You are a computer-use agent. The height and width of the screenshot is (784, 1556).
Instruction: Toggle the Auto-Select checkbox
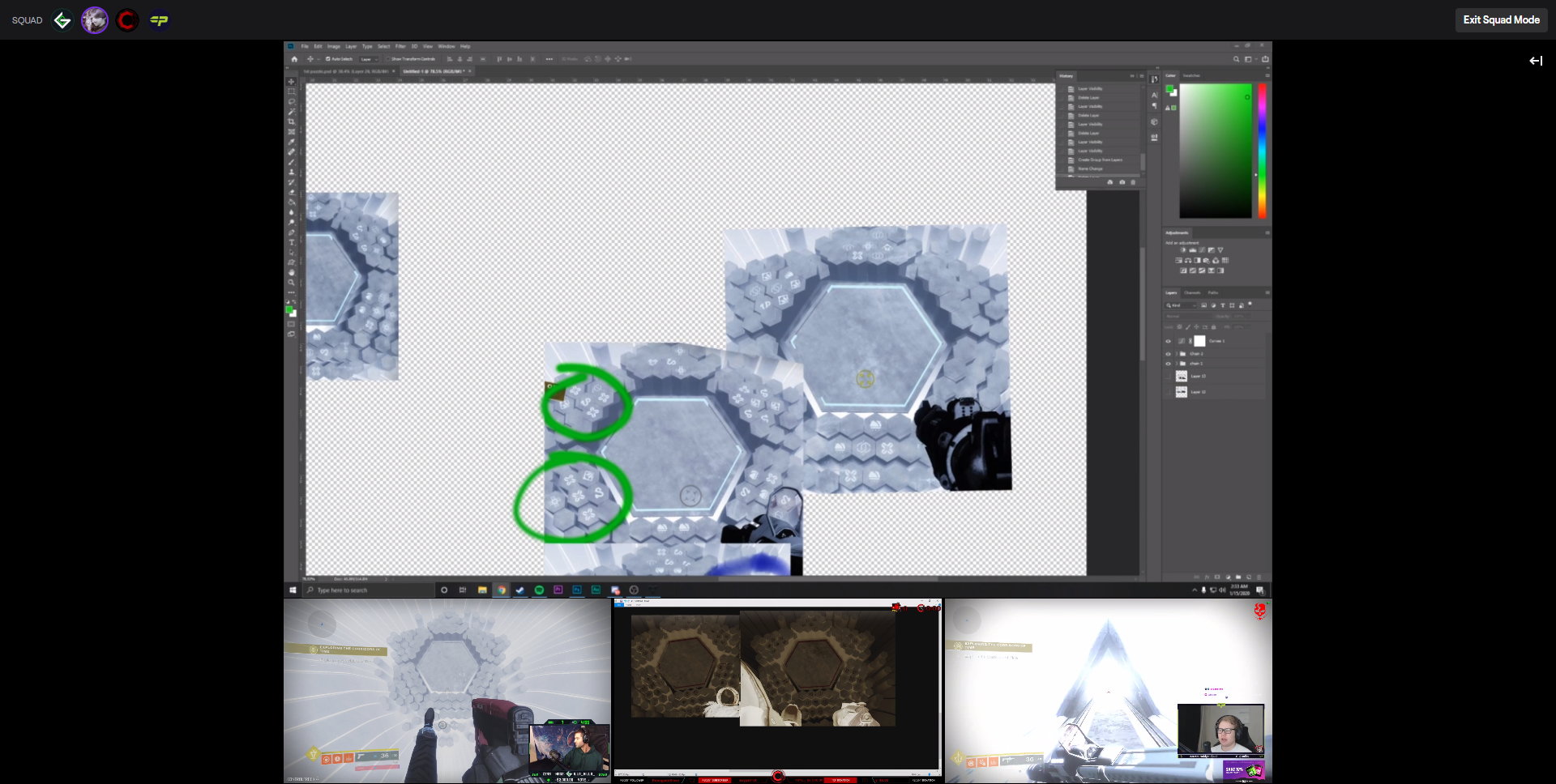(x=327, y=59)
